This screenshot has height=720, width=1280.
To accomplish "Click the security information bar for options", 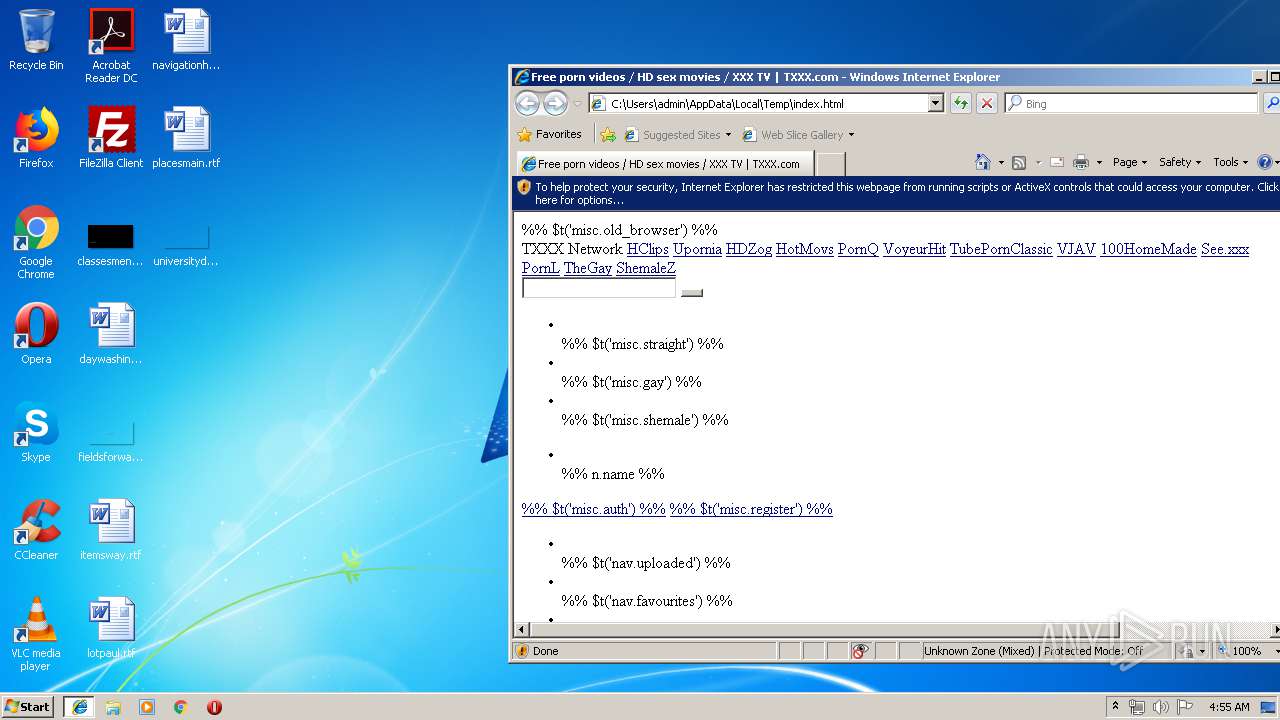I will [x=896, y=193].
